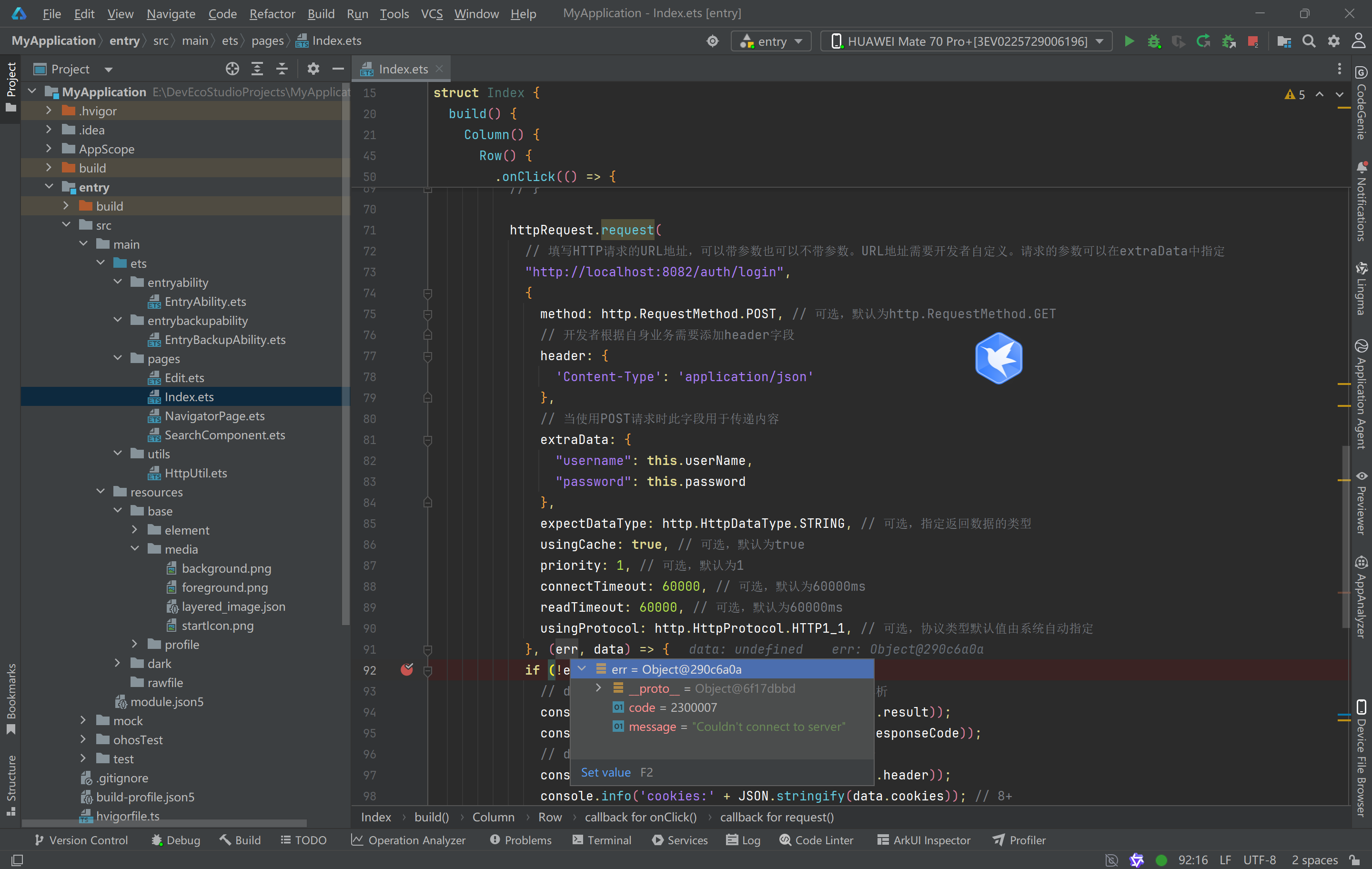Click the green Run button
Viewport: 1372px width, 869px height.
click(1129, 41)
